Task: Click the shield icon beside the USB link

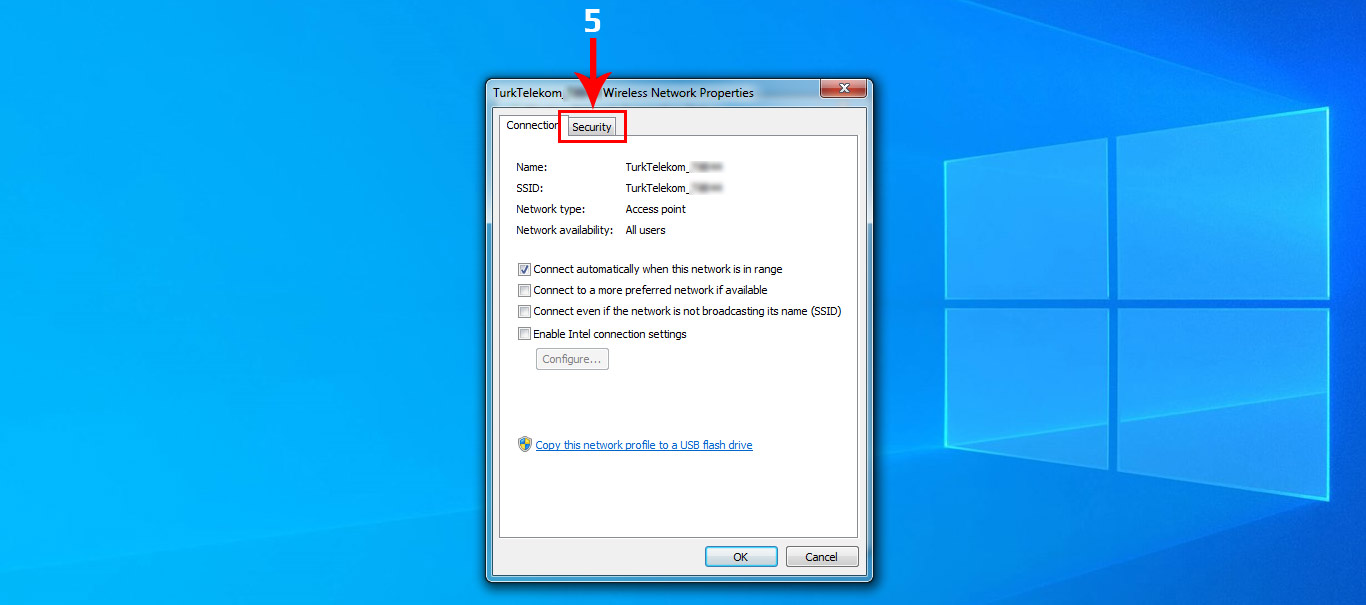Action: (525, 445)
